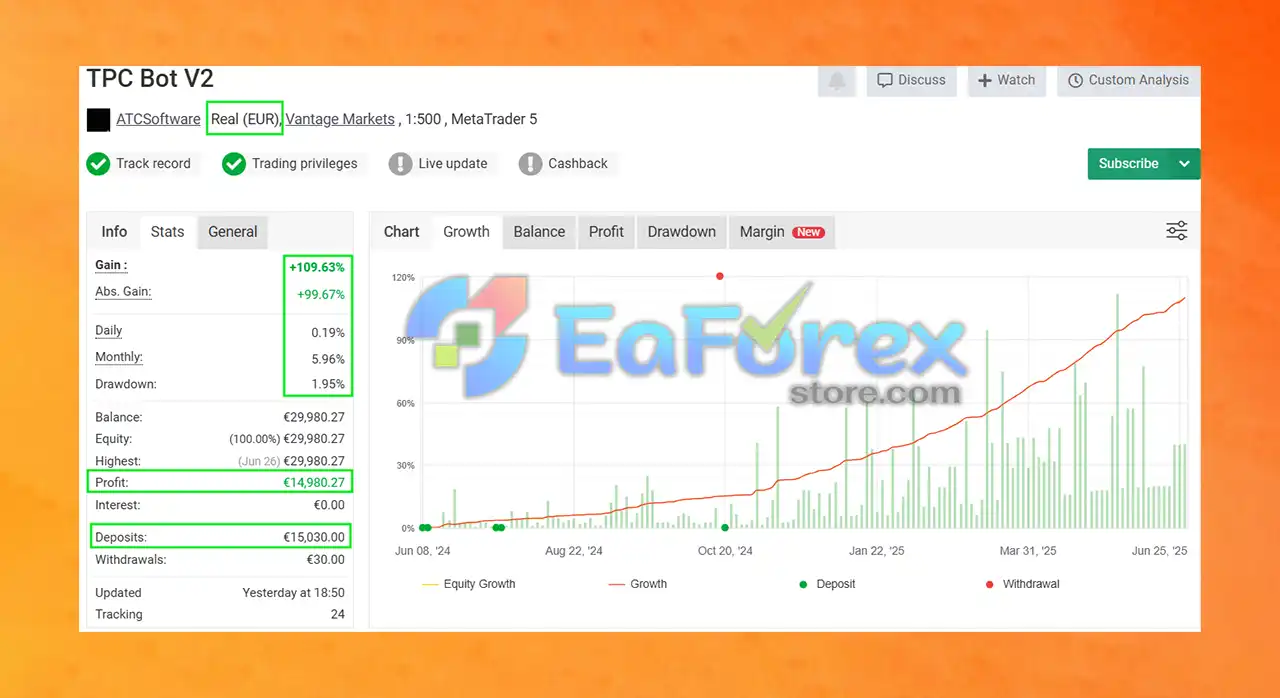
Task: Click the "€15,030.00" deposits value
Action: (x=314, y=537)
